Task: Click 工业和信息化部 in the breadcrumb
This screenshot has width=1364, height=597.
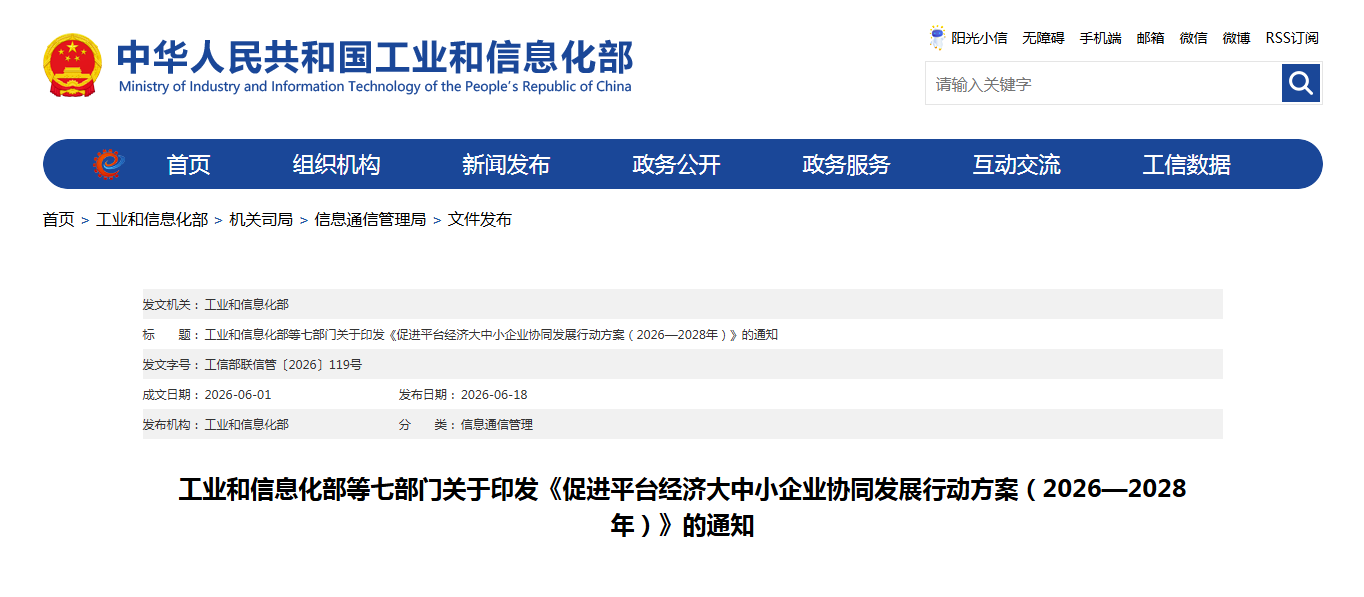Action: [x=152, y=219]
